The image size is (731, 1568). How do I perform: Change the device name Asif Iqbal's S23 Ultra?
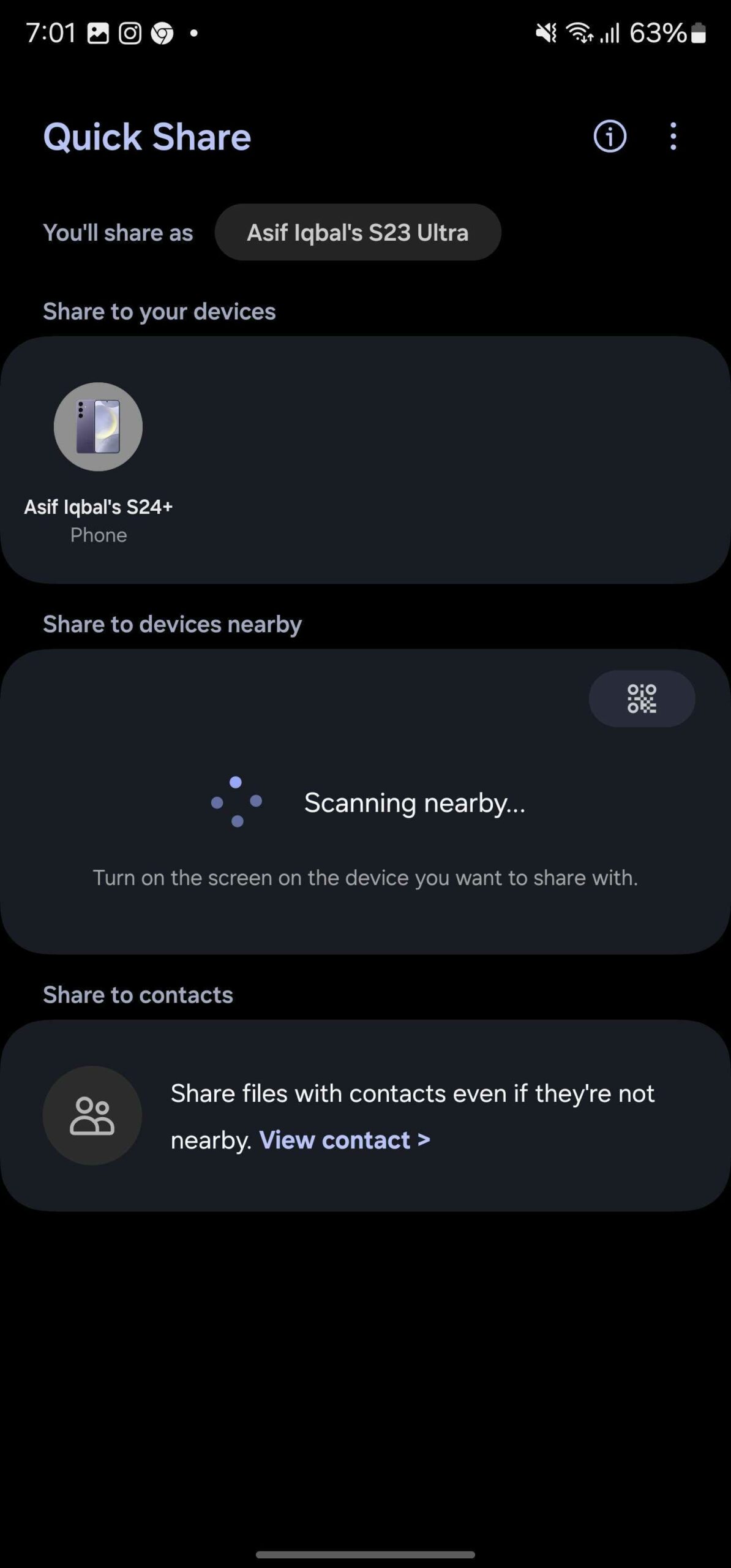click(x=358, y=232)
